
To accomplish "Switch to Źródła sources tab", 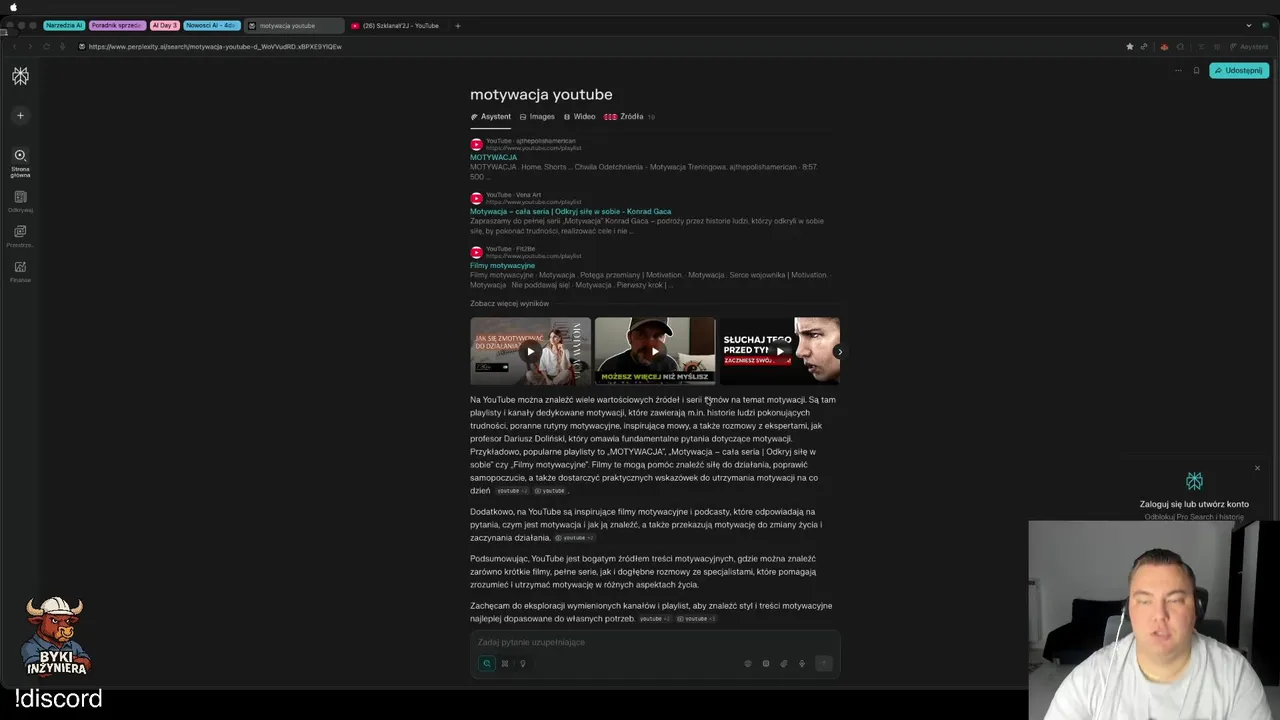I will pos(629,116).
